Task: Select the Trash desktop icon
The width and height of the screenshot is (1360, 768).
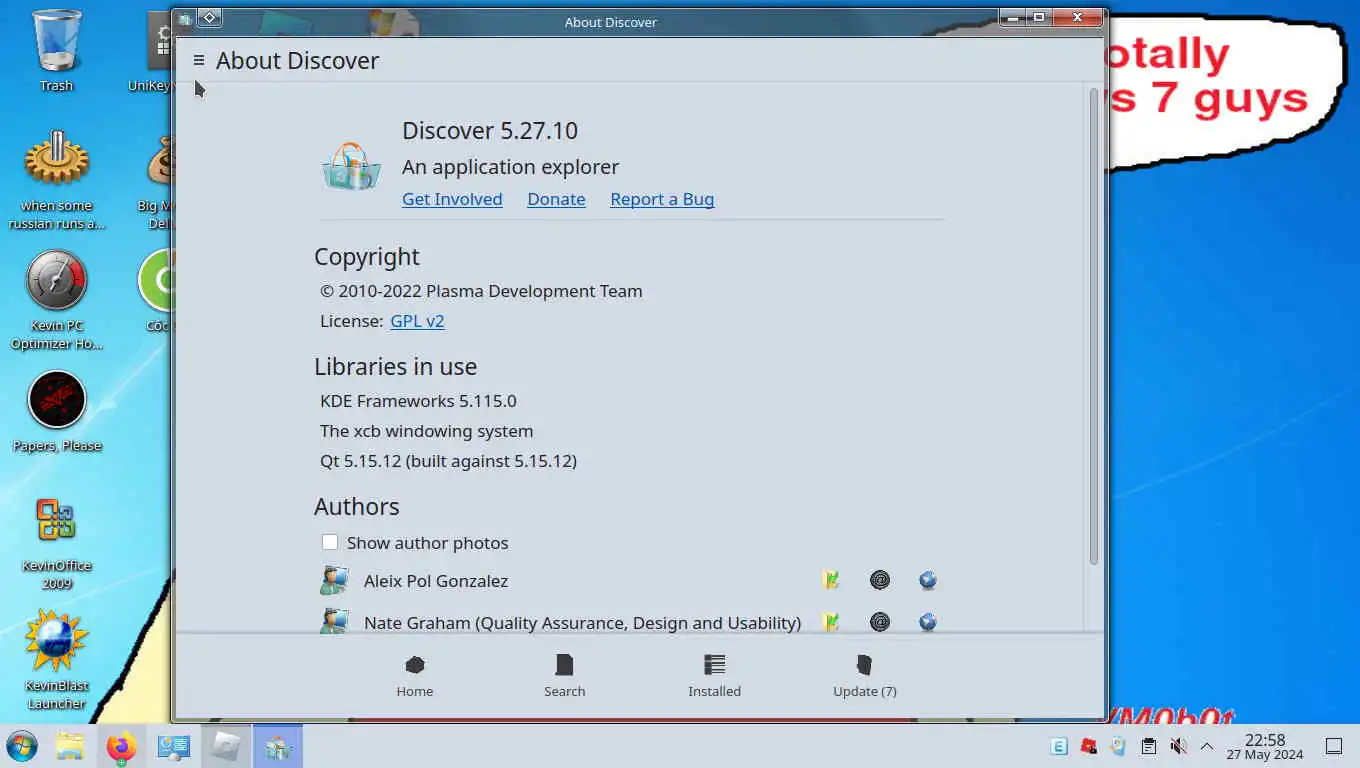Action: [x=57, y=52]
